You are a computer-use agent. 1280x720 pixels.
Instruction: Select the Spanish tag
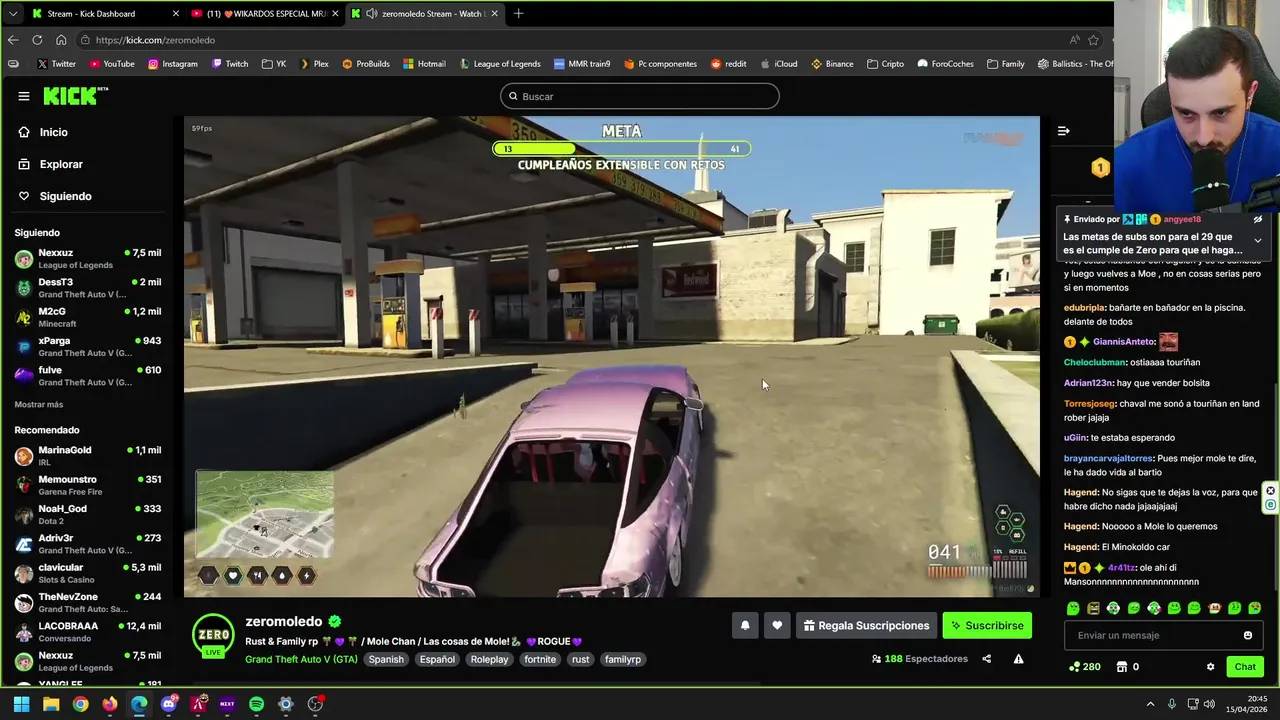386,659
